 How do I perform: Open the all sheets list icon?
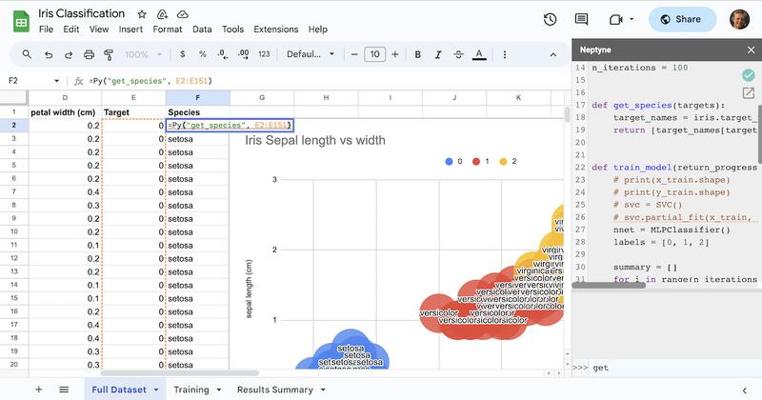pos(64,389)
